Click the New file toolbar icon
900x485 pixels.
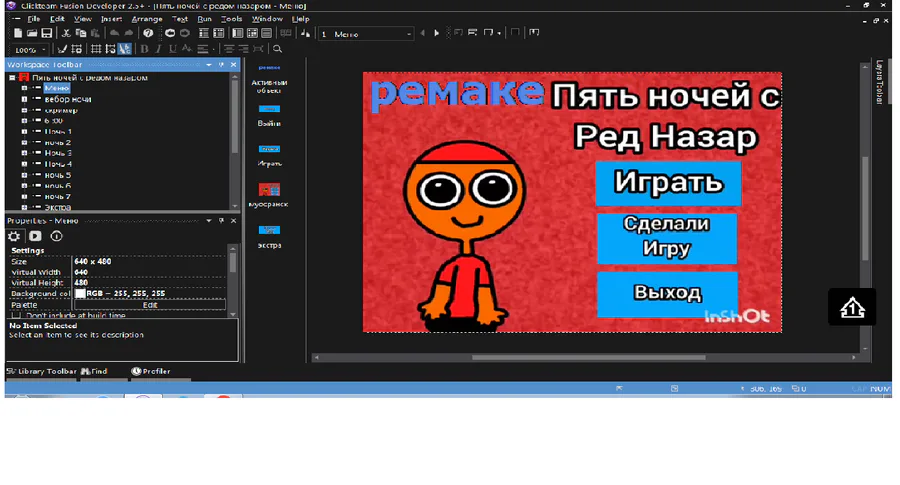tap(18, 33)
